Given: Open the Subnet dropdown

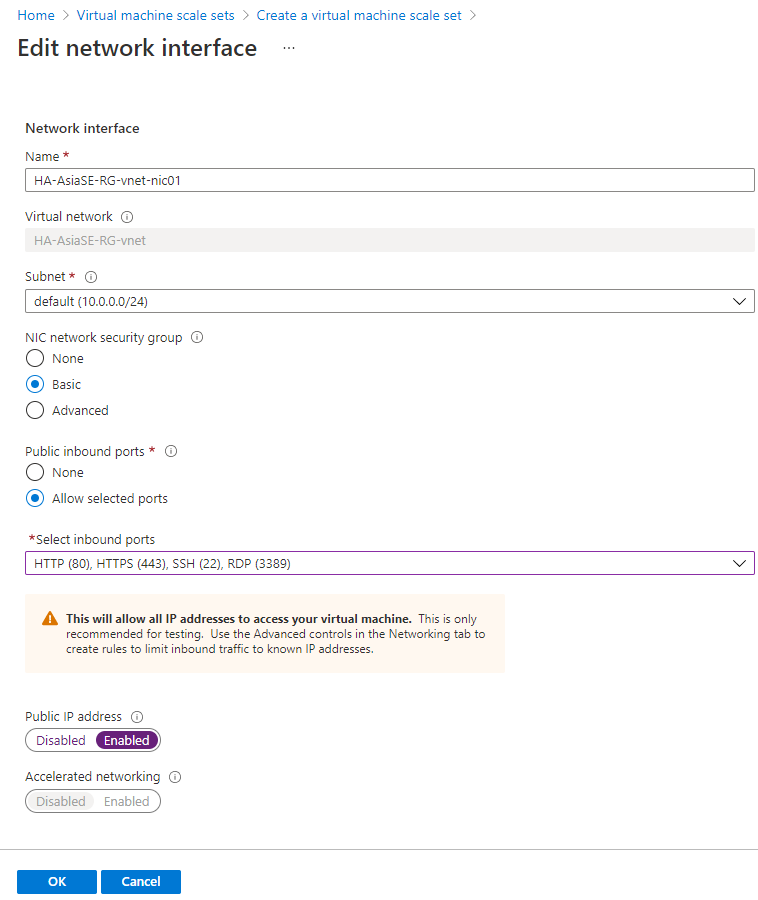Looking at the screenshot, I should tap(390, 301).
